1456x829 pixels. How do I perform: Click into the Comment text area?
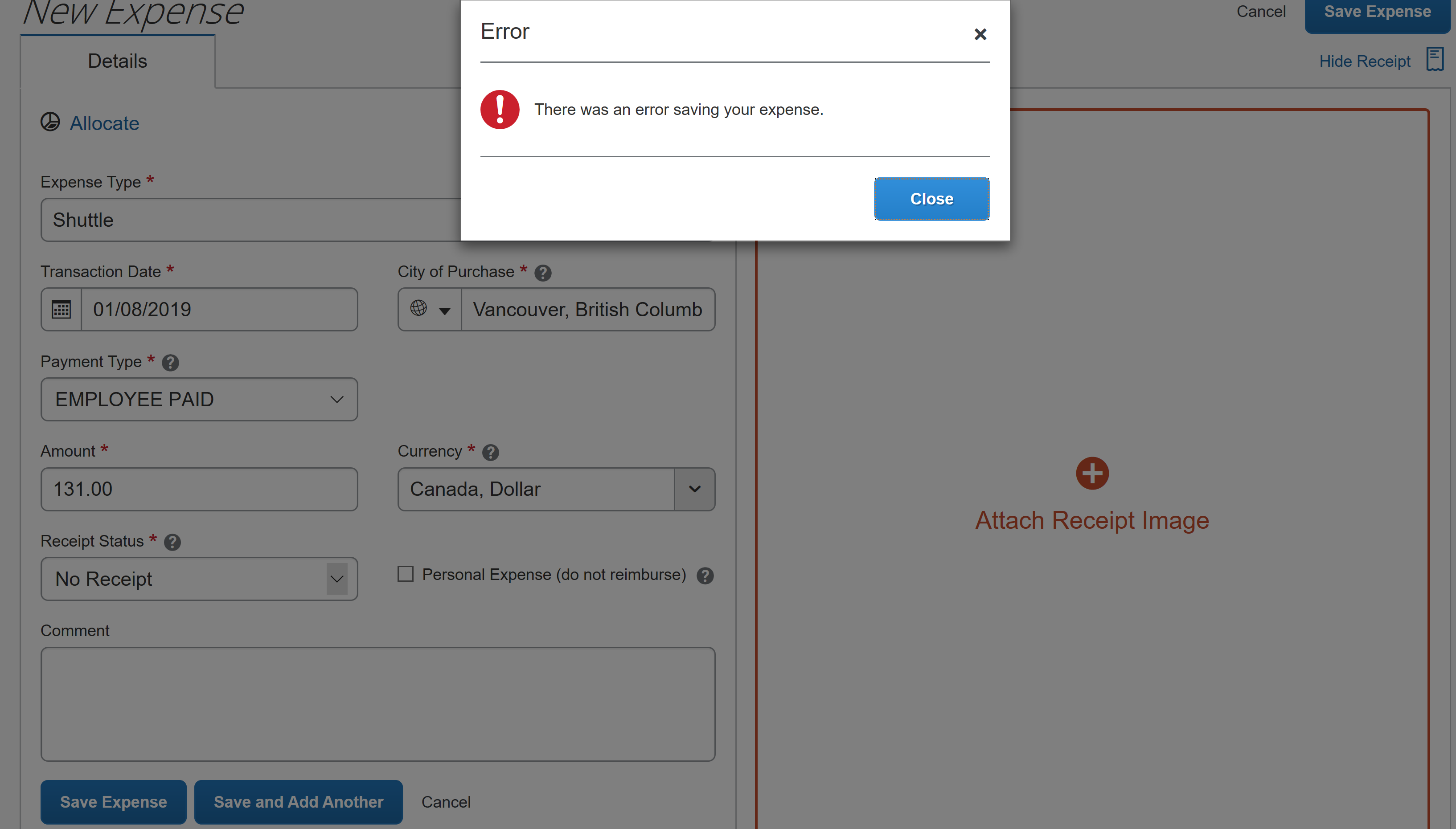377,704
